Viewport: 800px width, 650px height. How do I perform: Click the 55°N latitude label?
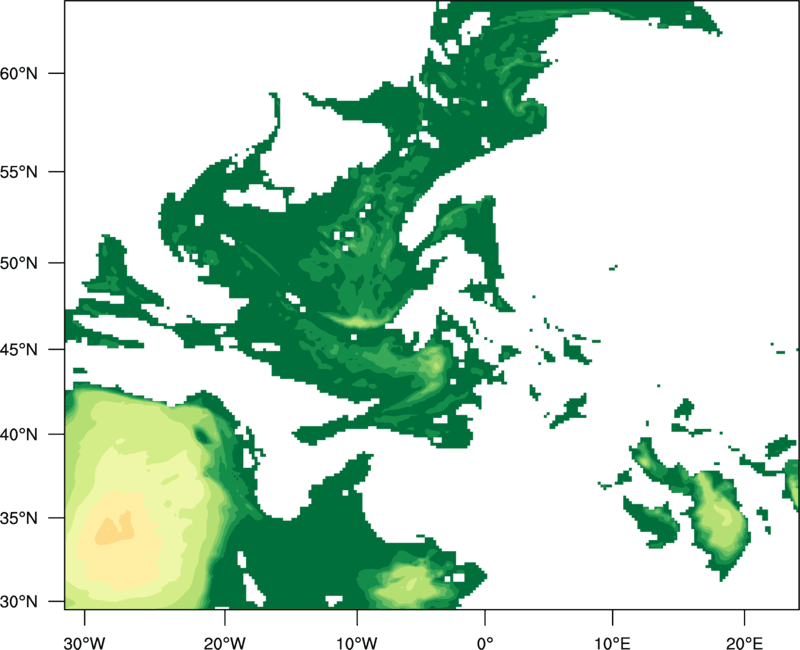(19, 172)
